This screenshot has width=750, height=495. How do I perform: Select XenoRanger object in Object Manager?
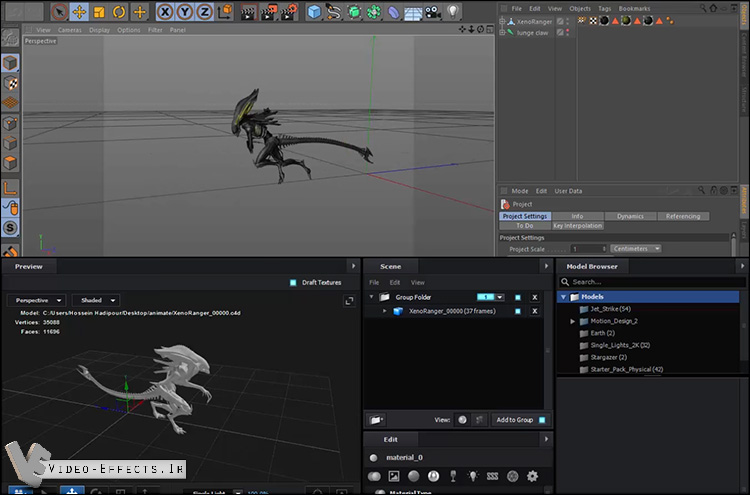click(x=534, y=22)
